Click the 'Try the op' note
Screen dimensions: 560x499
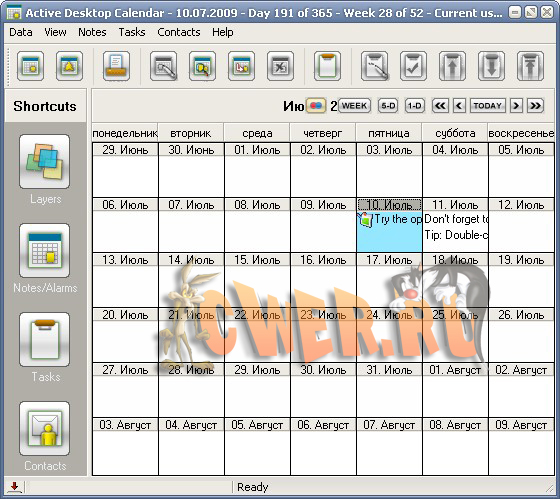click(398, 219)
